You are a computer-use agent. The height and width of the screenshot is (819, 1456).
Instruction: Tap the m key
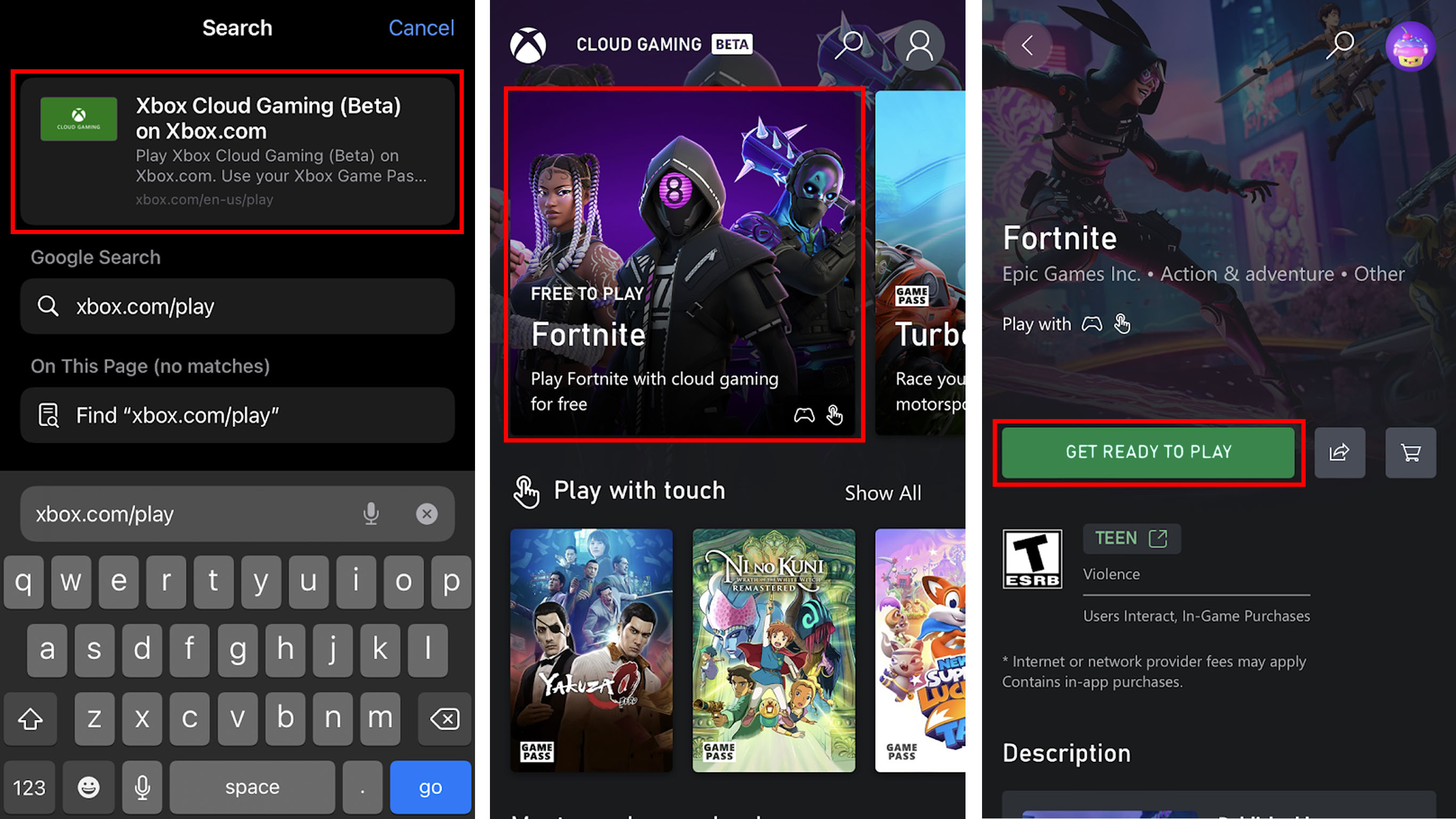(380, 719)
